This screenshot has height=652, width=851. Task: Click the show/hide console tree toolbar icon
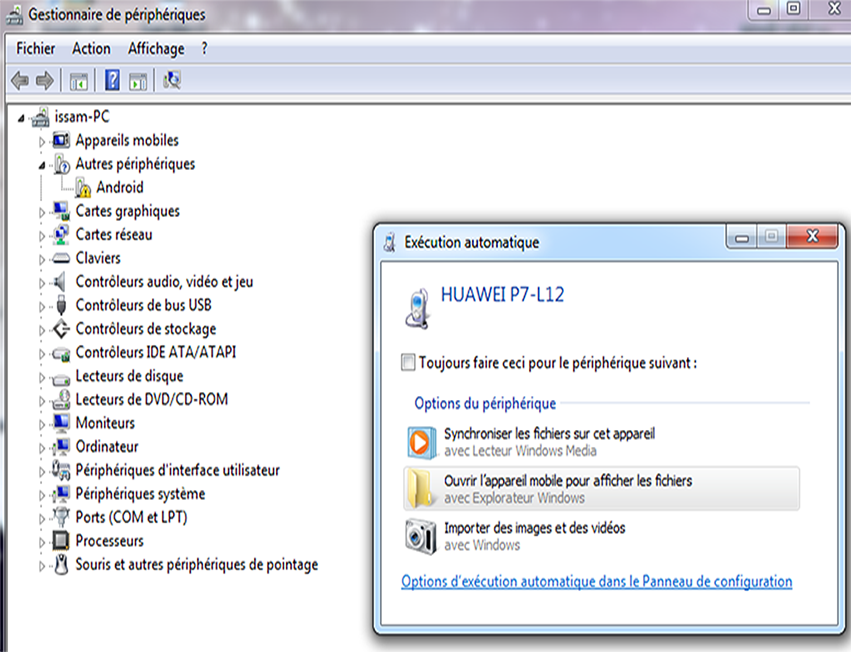point(79,81)
